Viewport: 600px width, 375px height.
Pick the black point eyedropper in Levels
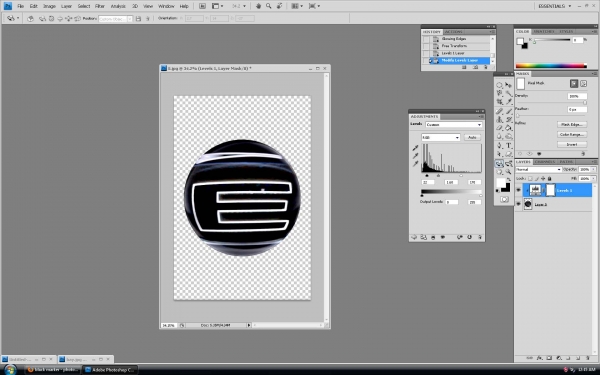pyautogui.click(x=416, y=148)
